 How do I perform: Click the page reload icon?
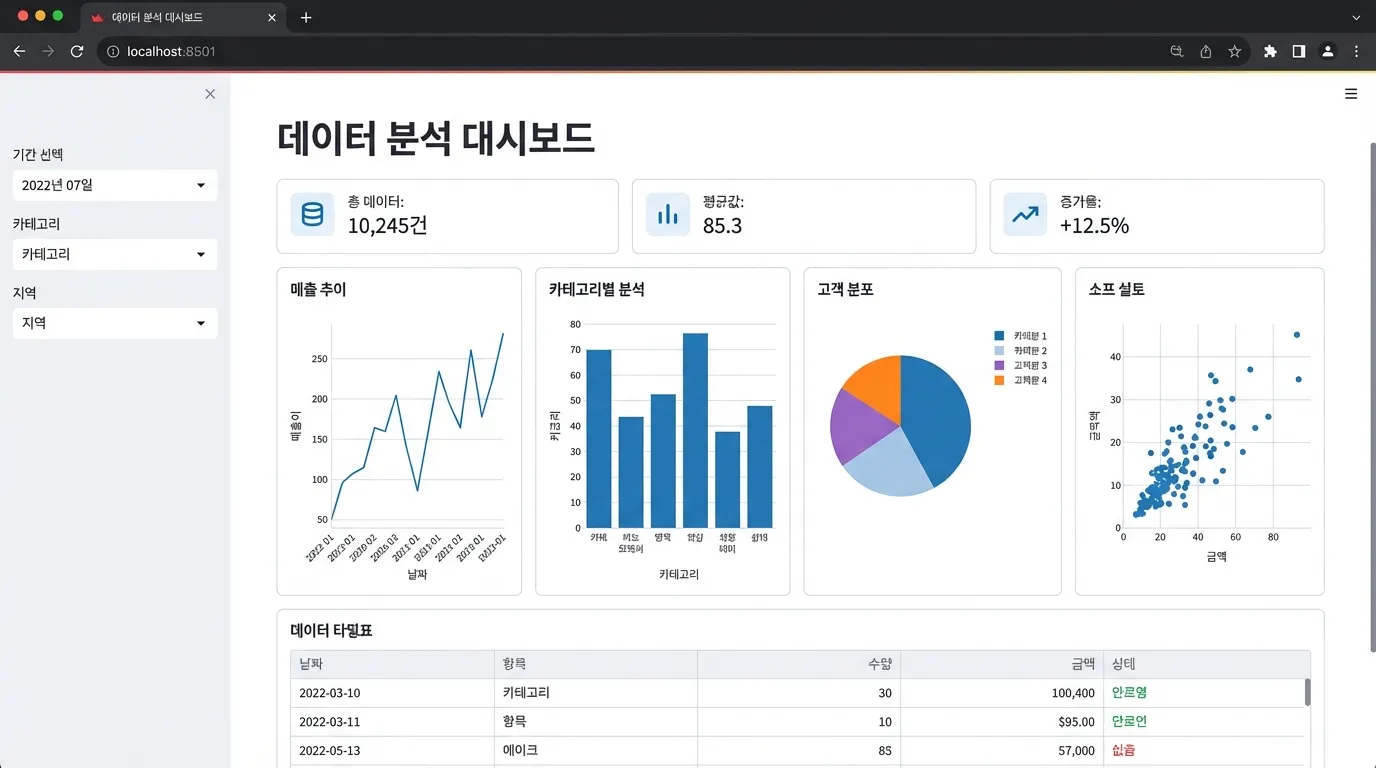coord(77,51)
